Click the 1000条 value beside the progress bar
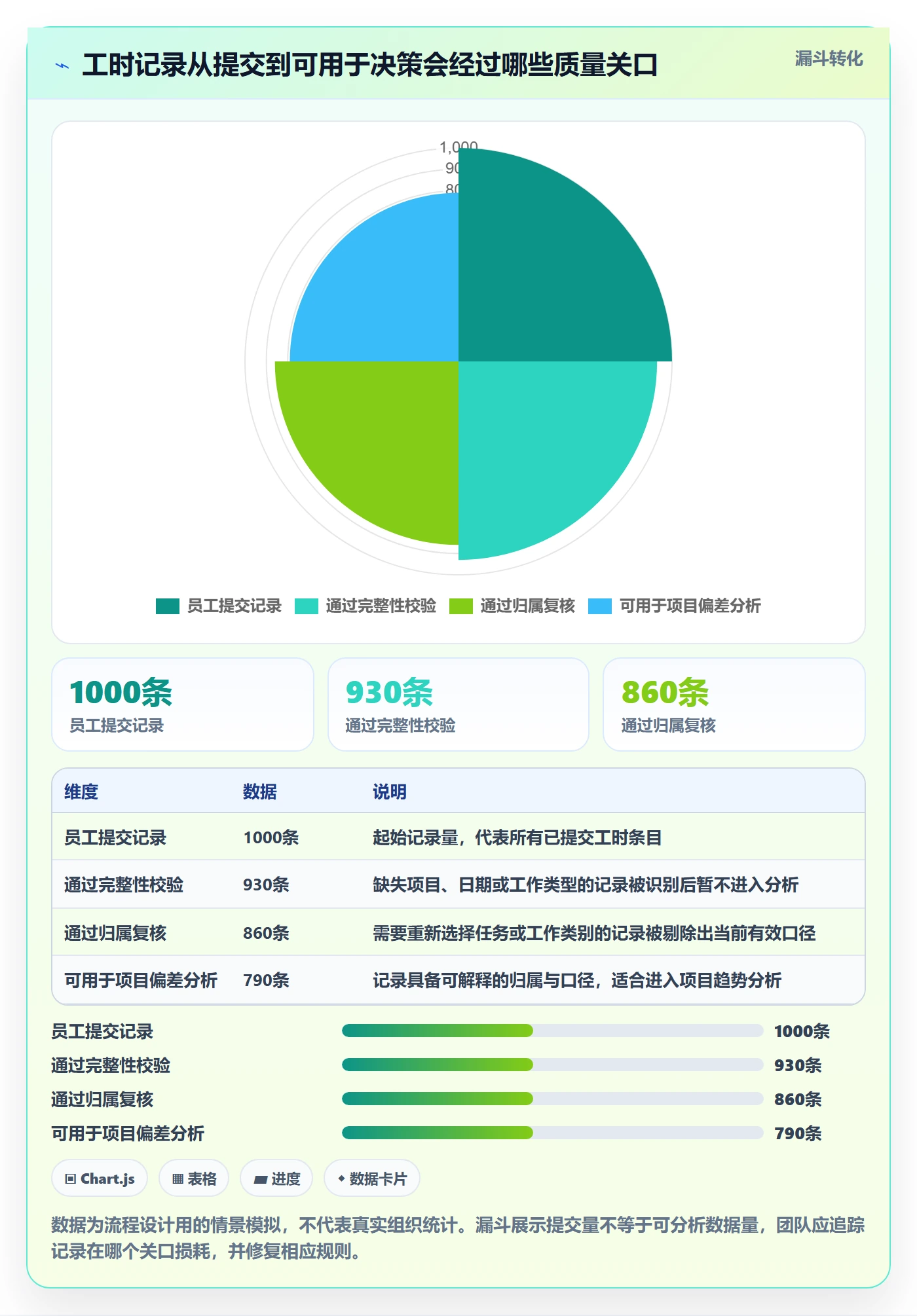 click(802, 1032)
